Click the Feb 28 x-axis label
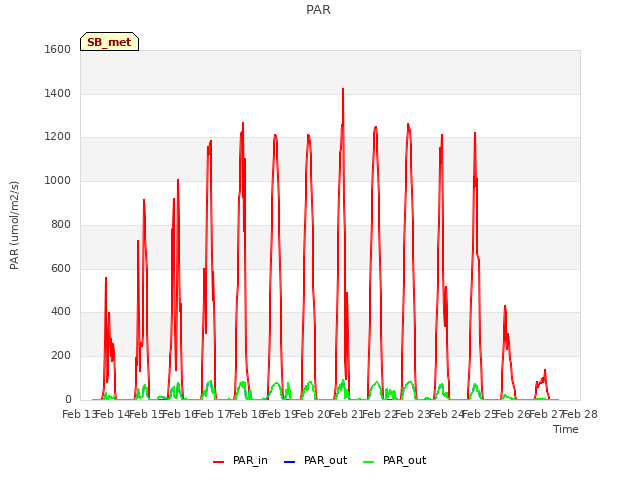 pos(581,414)
